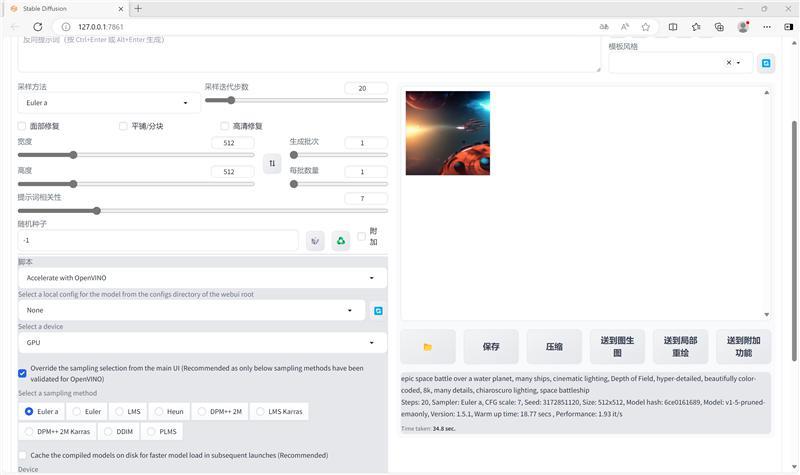The image size is (800, 475).
Task: Reuse last seed with recycle icon
Action: [x=341, y=240]
